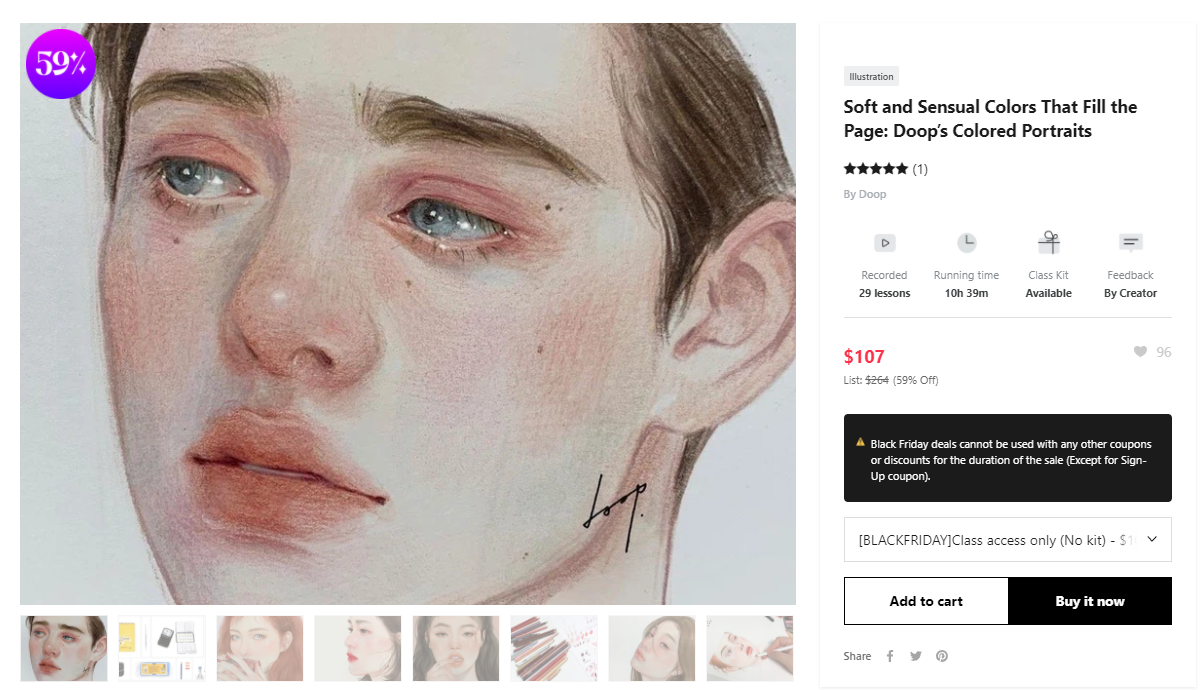
Task: Click the heart wishlist icon
Action: (x=1140, y=352)
